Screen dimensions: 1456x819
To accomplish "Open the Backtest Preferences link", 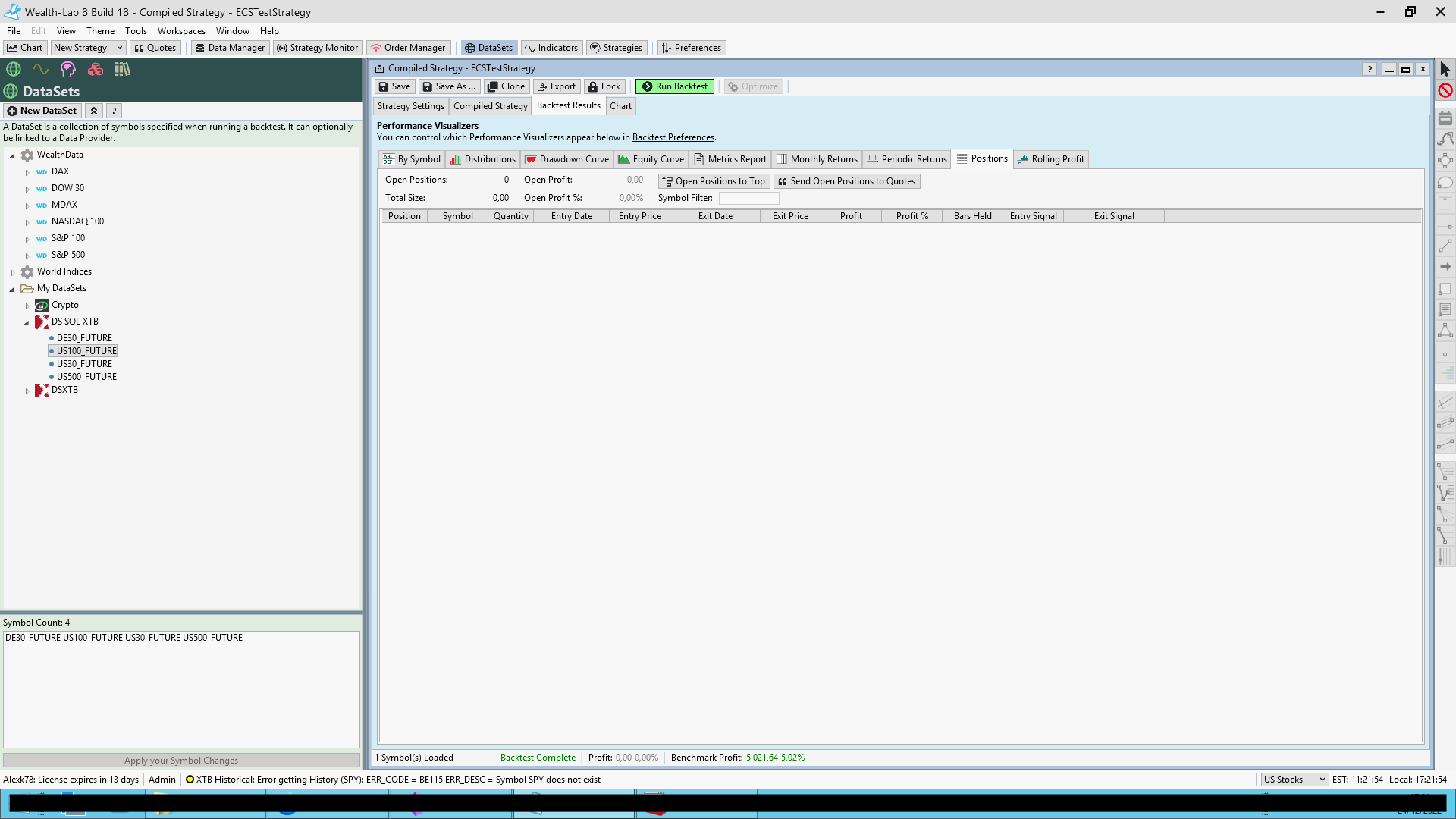I will pyautogui.click(x=673, y=137).
